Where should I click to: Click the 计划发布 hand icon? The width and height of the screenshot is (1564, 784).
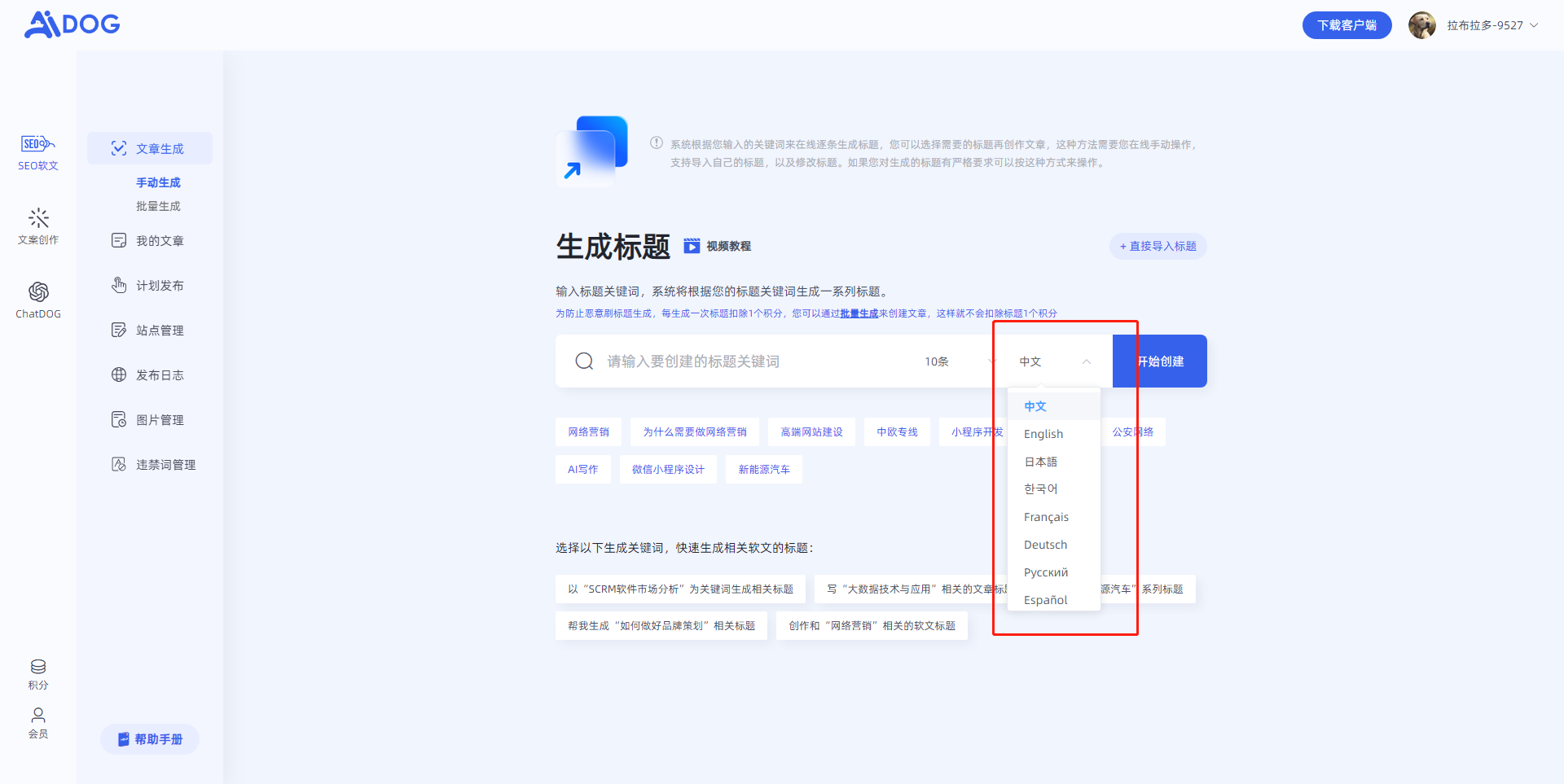point(119,285)
